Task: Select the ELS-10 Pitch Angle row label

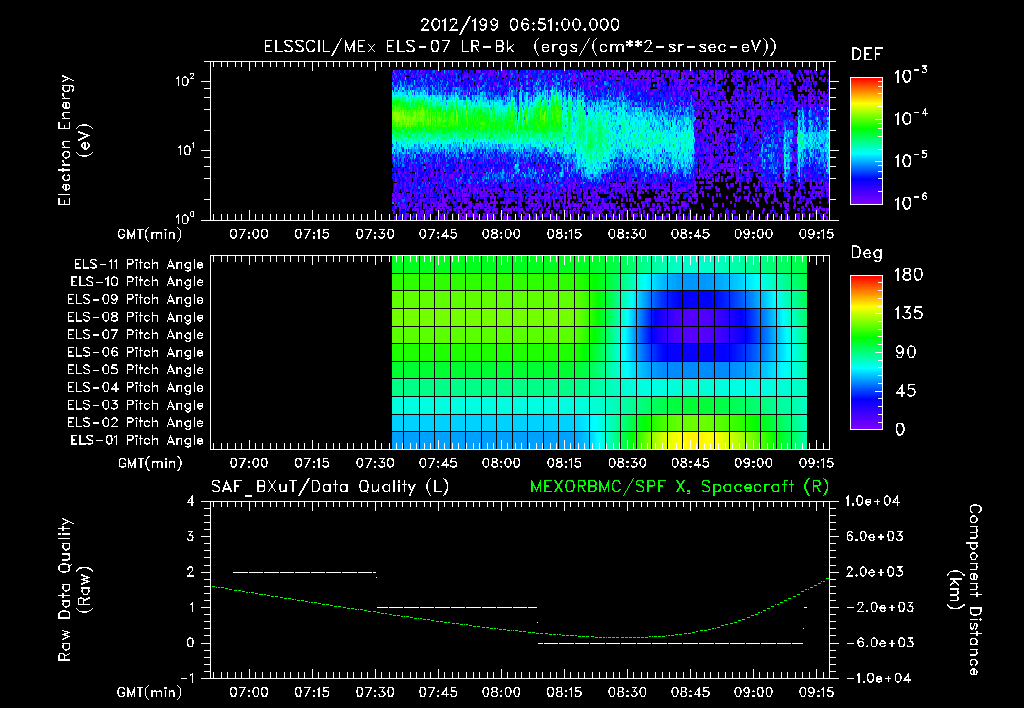Action: [137, 282]
